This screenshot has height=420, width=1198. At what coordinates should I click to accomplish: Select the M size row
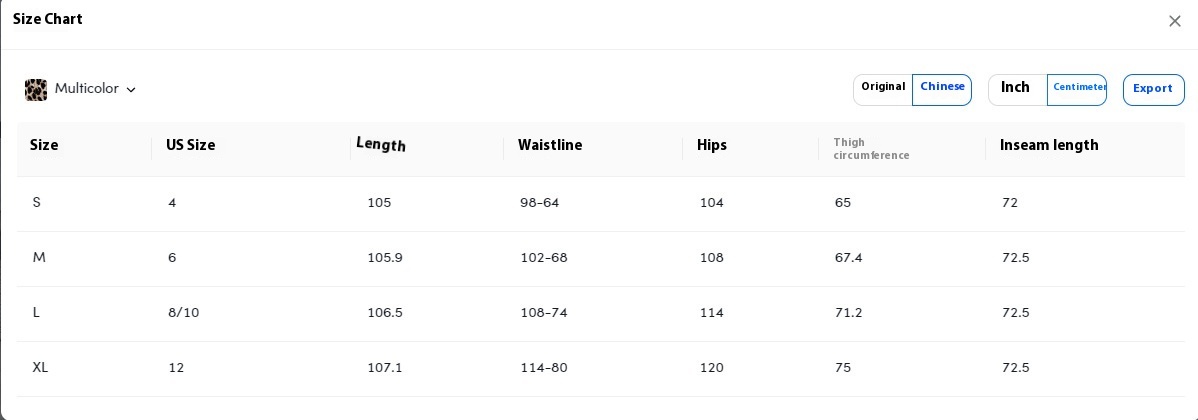(x=39, y=258)
